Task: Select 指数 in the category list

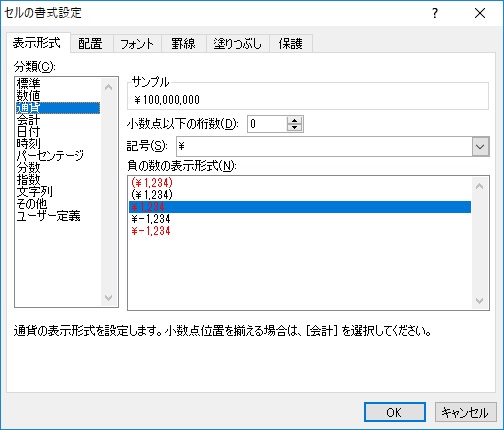Action: coord(58,180)
